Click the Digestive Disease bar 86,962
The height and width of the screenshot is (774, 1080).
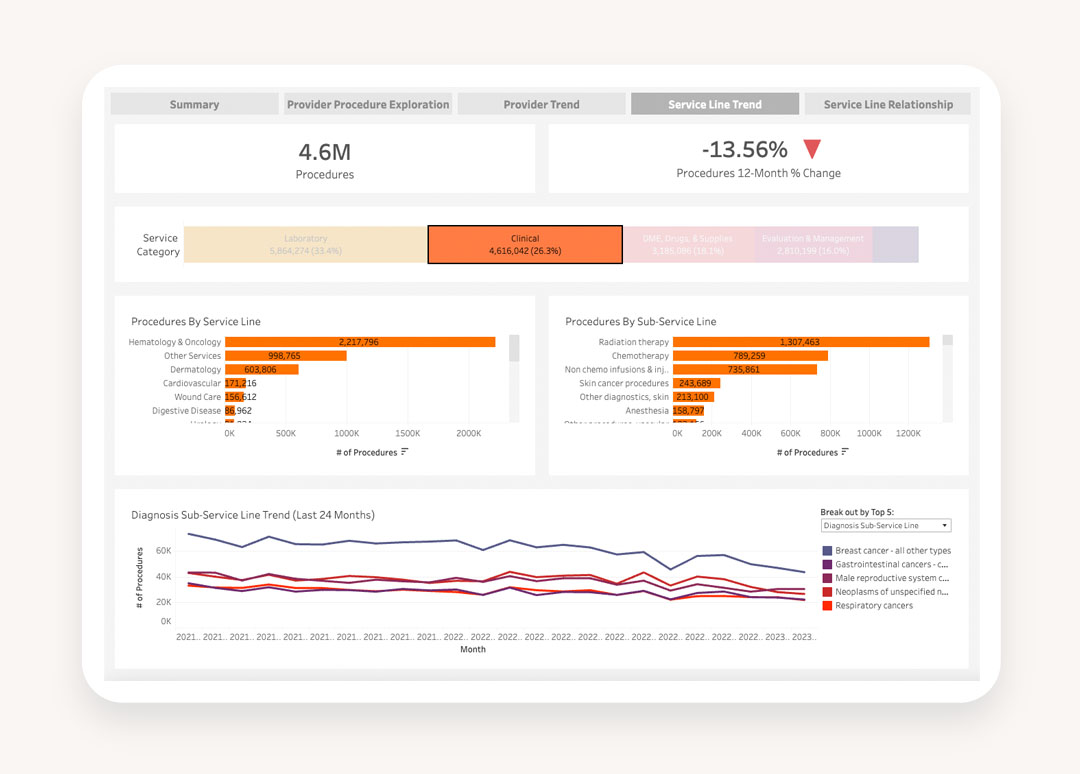tap(230, 410)
